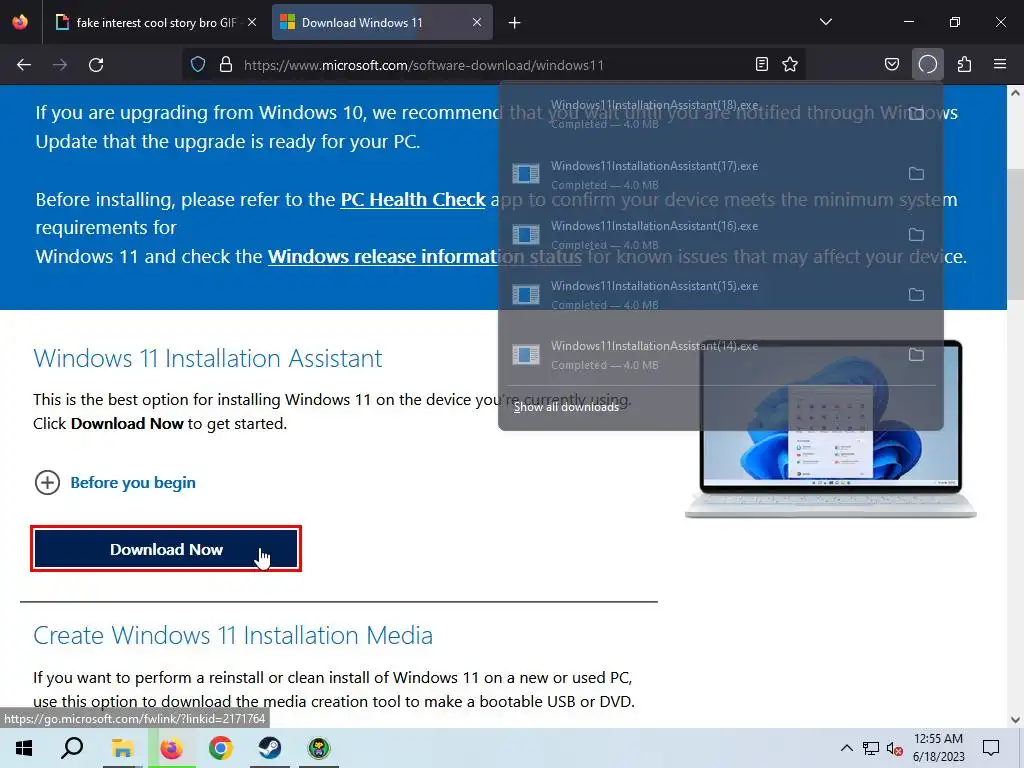Open a new tab with plus button
This screenshot has width=1024, height=768.
(x=515, y=23)
